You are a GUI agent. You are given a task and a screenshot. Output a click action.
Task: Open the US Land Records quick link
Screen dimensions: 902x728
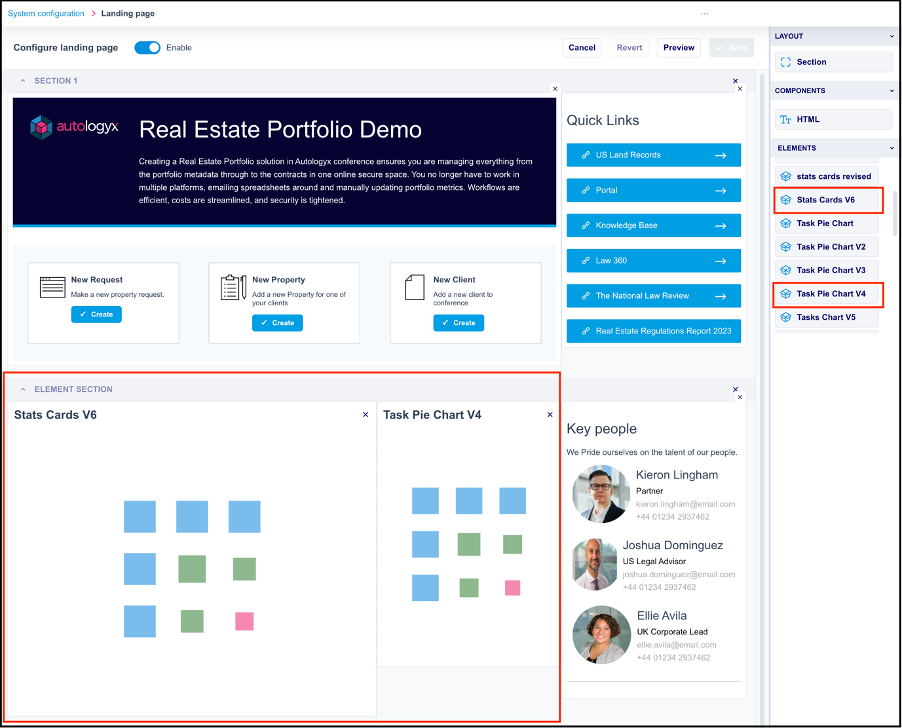[653, 155]
